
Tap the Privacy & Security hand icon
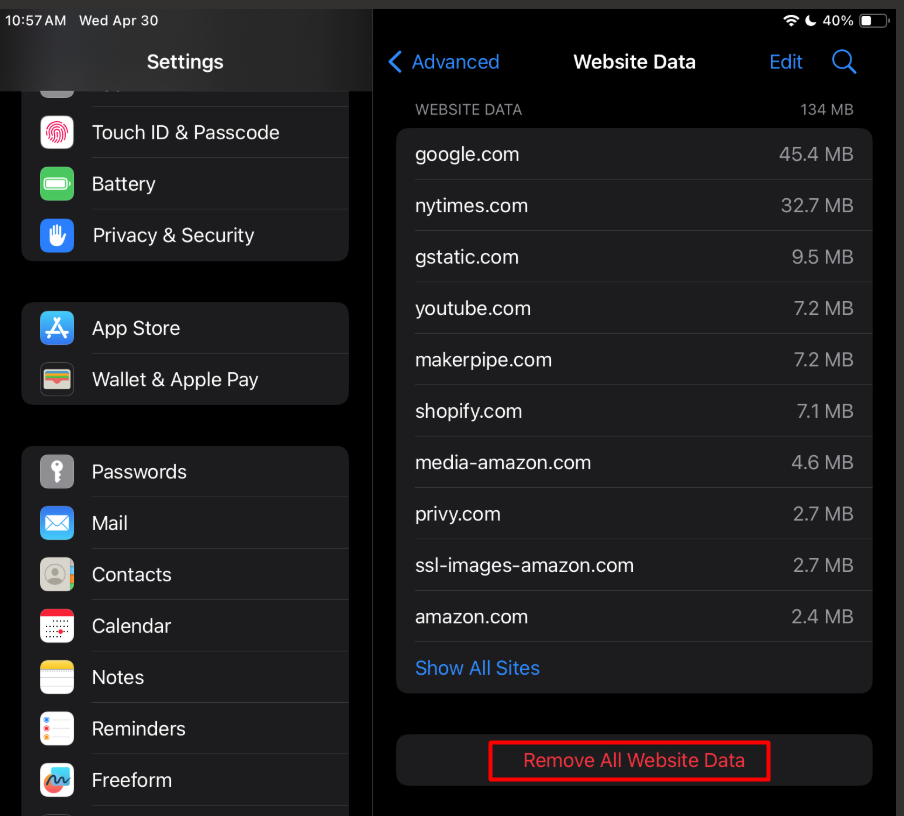pyautogui.click(x=56, y=235)
